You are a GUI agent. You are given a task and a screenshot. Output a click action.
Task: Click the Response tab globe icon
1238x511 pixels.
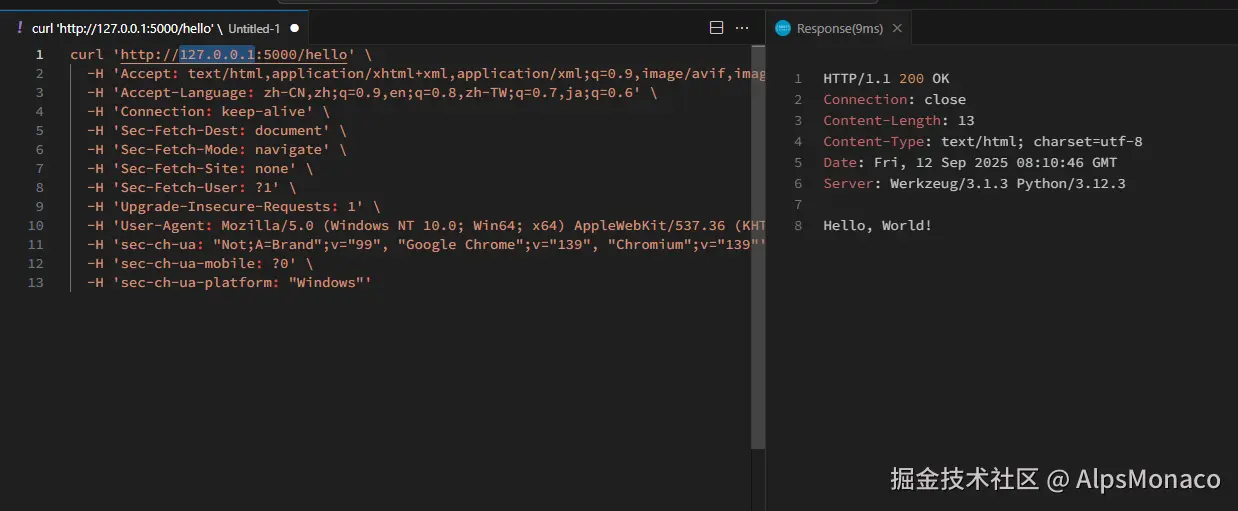tap(783, 28)
